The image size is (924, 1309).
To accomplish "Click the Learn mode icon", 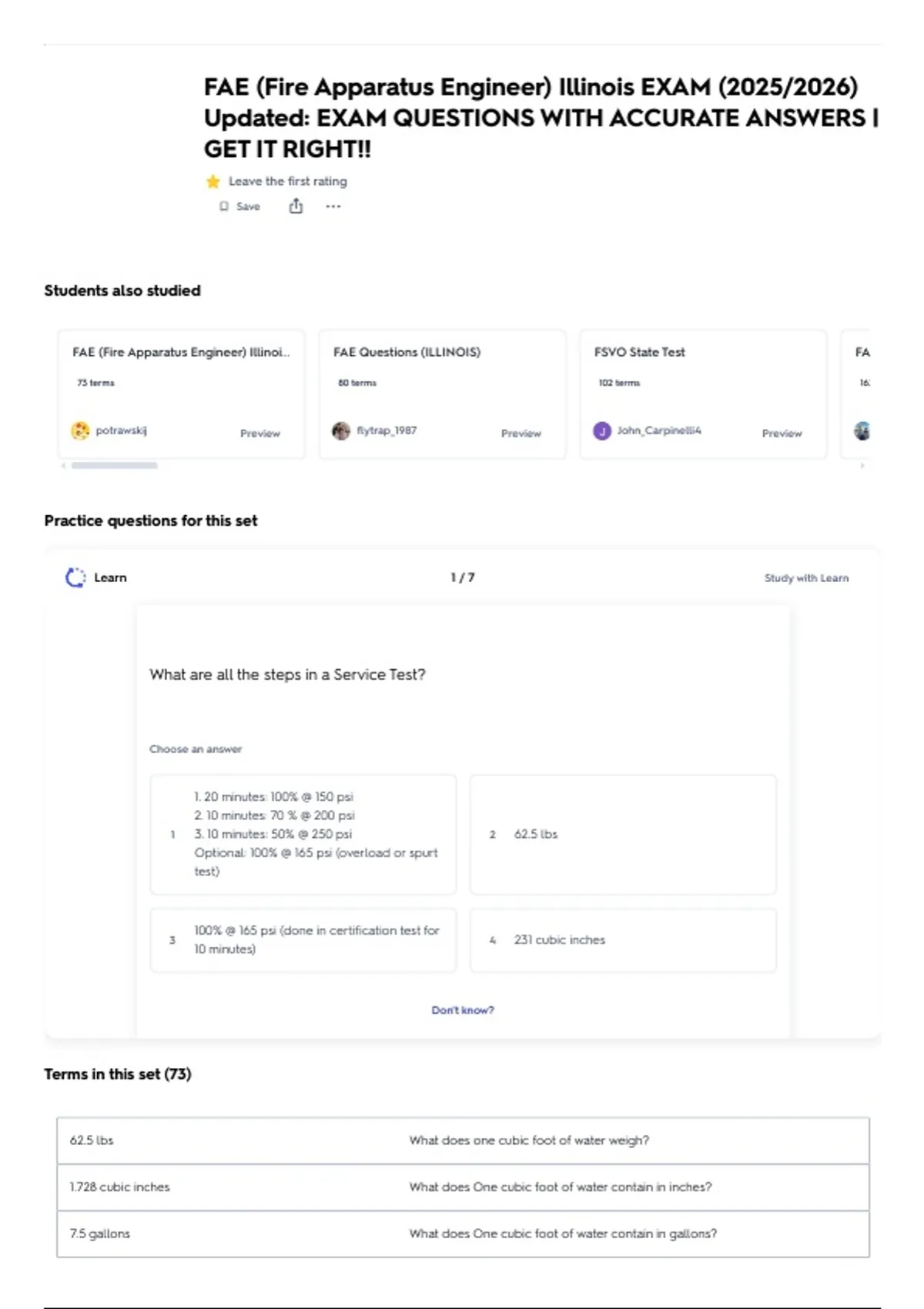I will click(75, 577).
